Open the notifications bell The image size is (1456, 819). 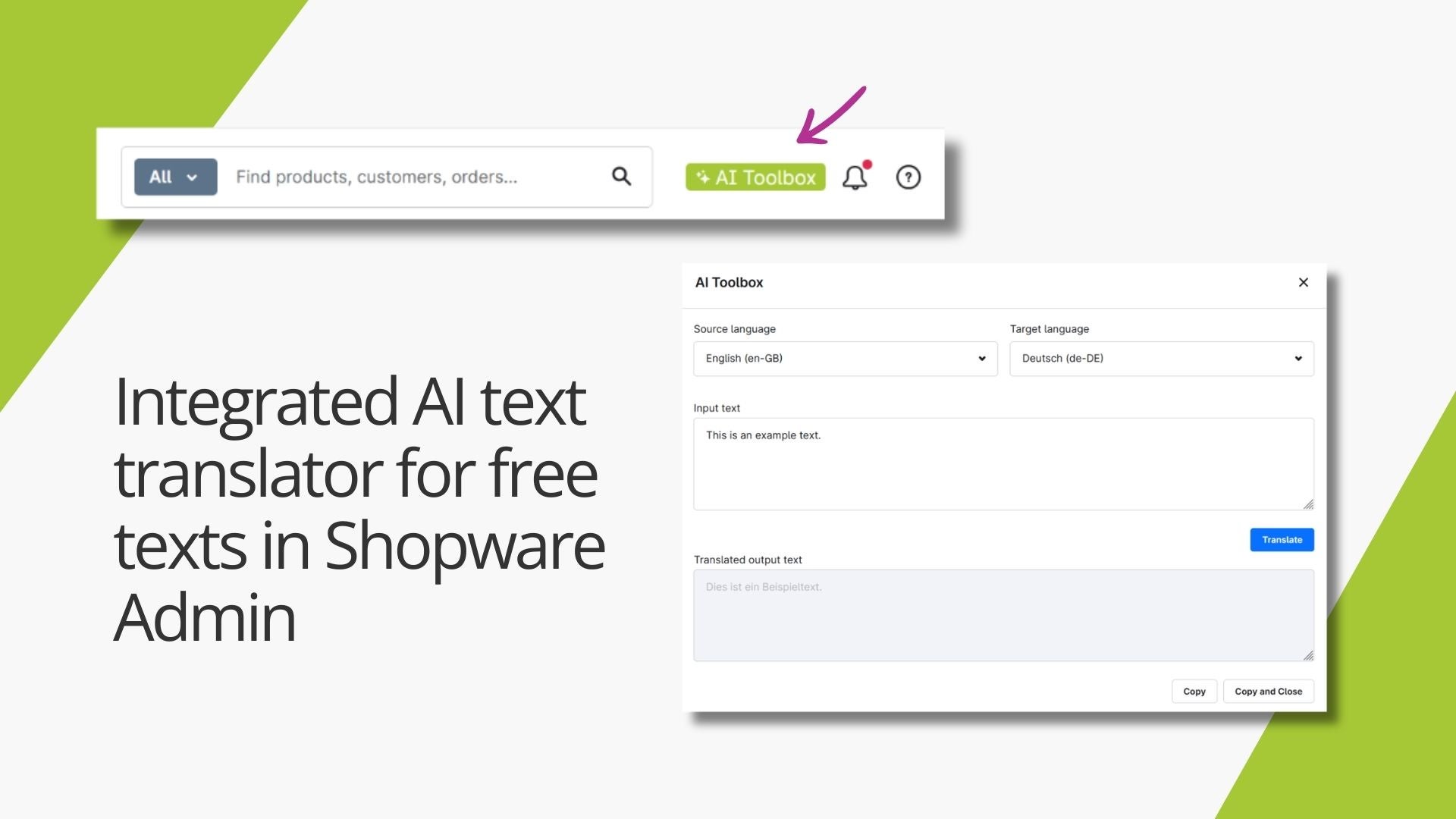(854, 178)
